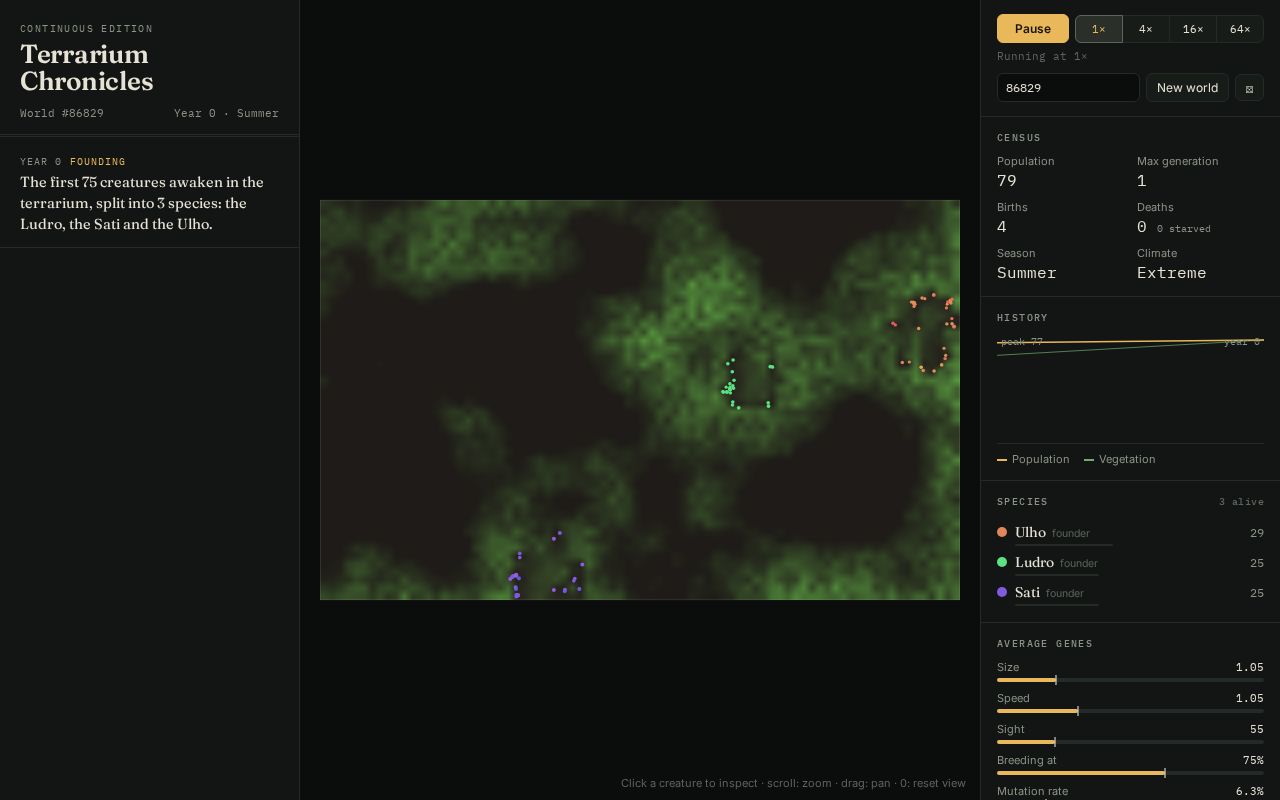This screenshot has width=1280, height=800.
Task: Click the random seed dice icon
Action: point(1249,88)
